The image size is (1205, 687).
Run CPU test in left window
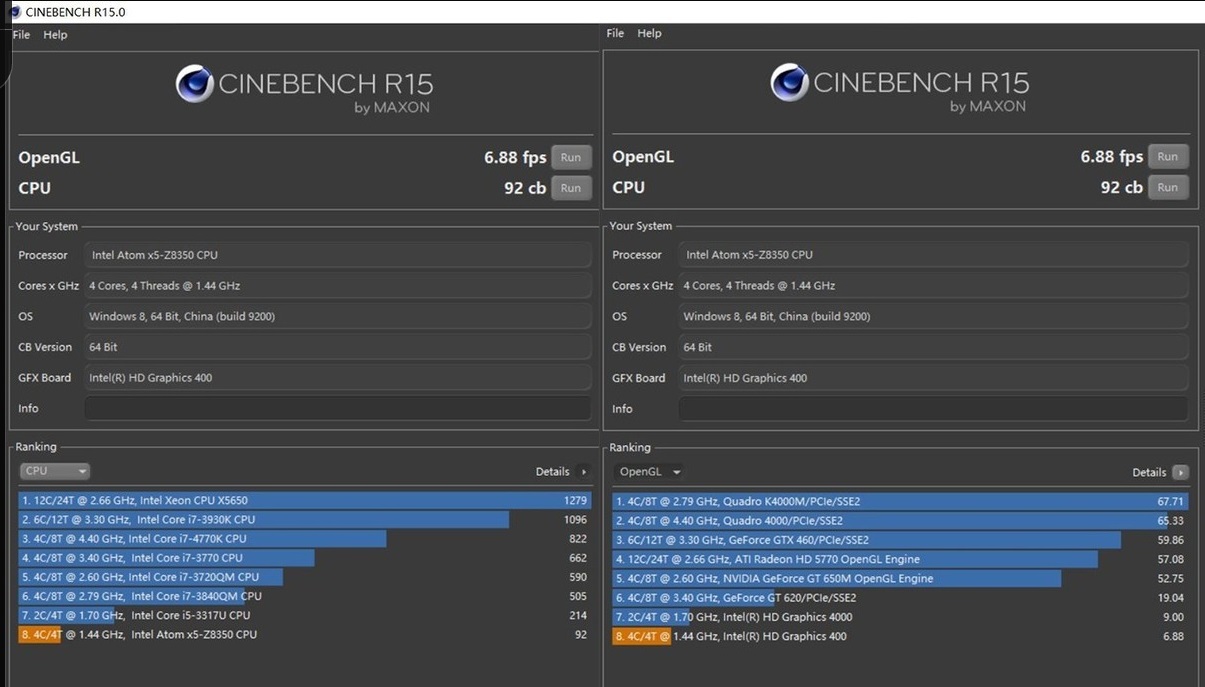[x=571, y=188]
